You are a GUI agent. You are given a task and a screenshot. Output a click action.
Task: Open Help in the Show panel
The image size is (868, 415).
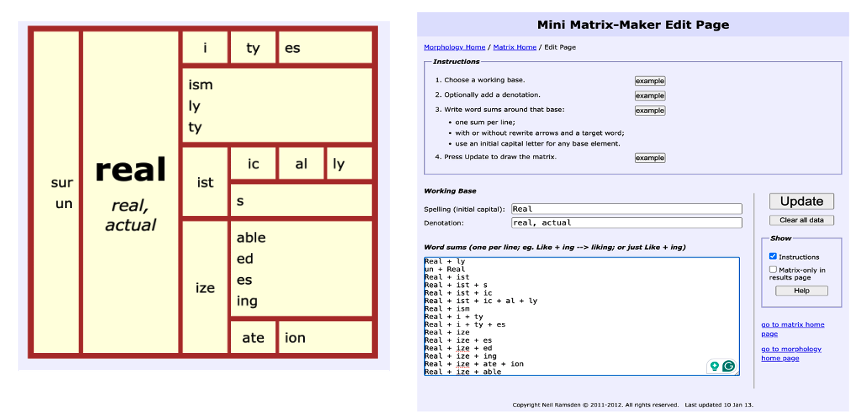click(x=801, y=290)
